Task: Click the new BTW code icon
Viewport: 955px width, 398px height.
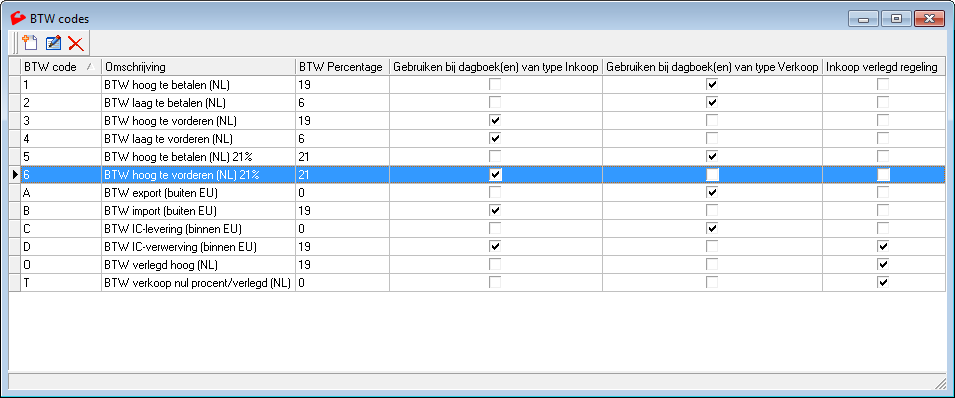Action: tap(30, 43)
